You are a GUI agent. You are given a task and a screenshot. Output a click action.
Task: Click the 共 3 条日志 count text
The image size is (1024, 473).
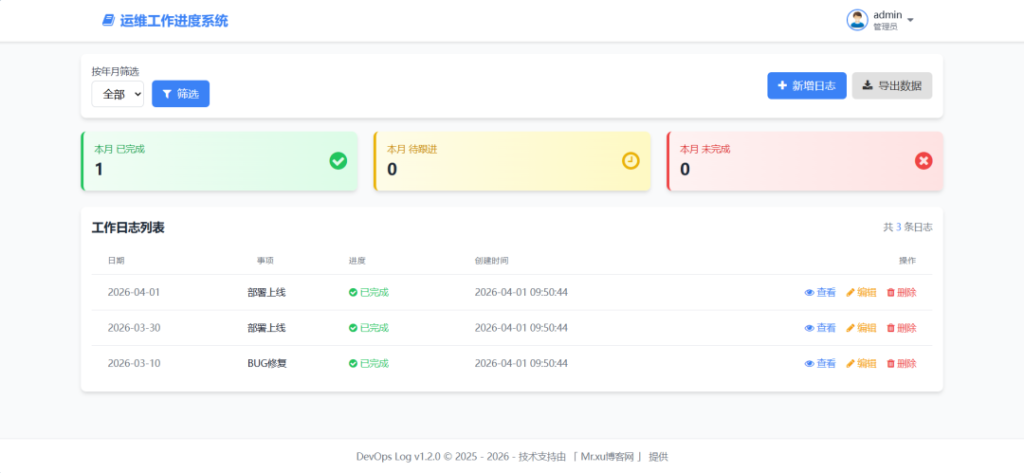pos(908,227)
